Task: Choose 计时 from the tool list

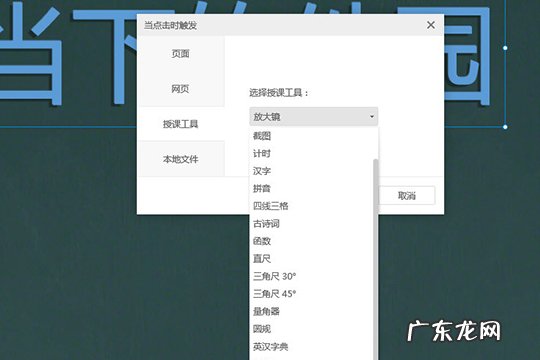Action: point(311,153)
